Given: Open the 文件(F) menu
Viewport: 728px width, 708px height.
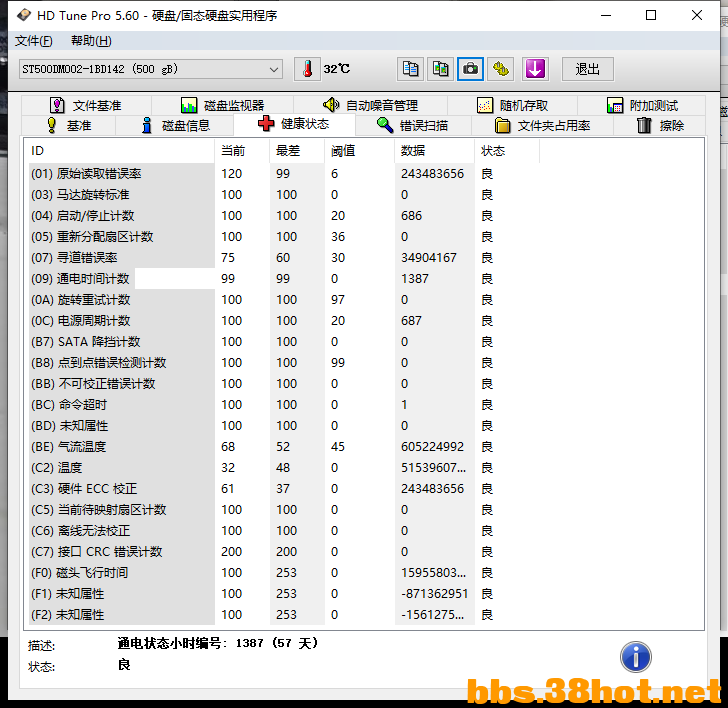Looking at the screenshot, I should click(x=33, y=41).
